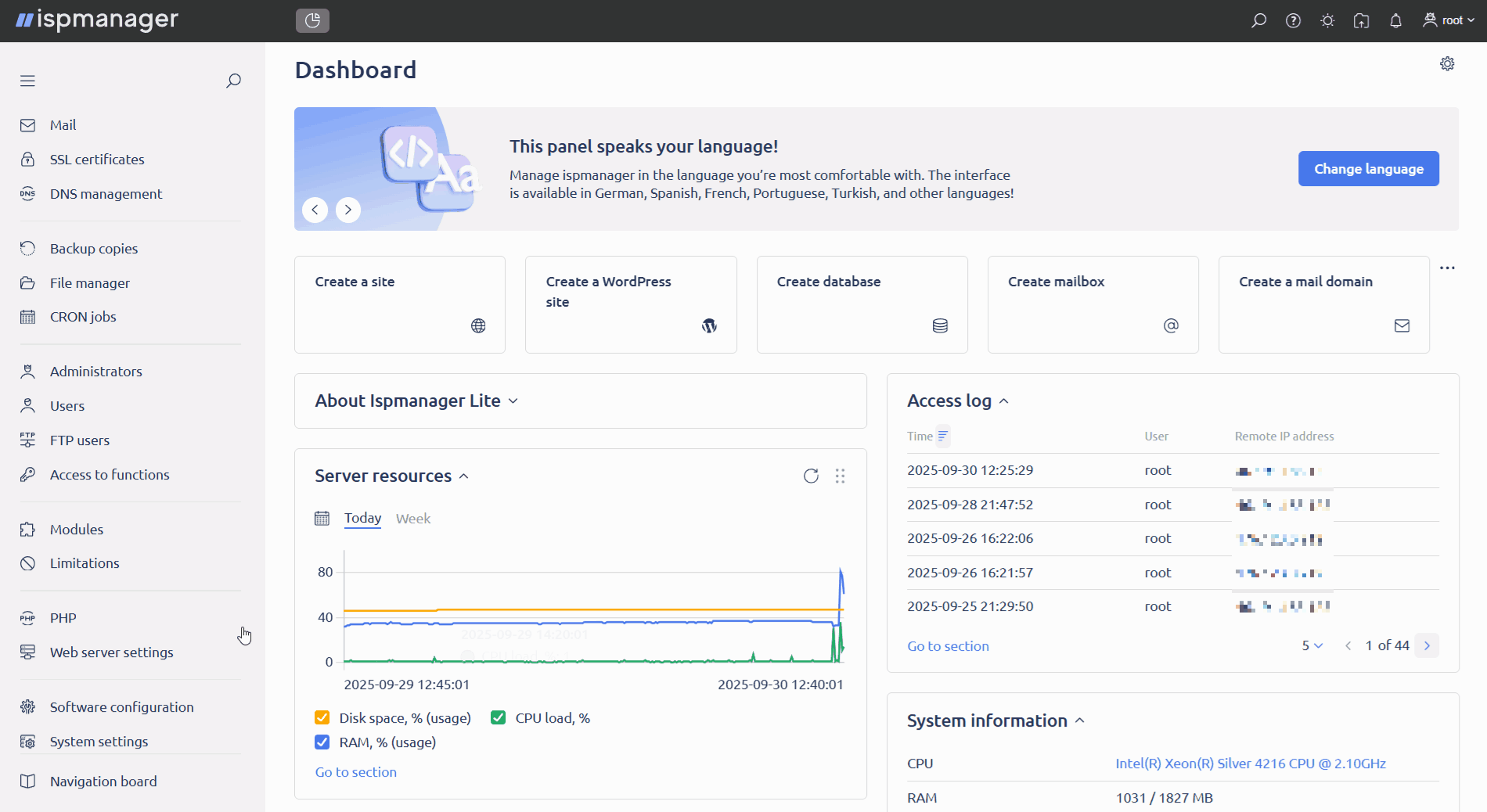Image resolution: width=1487 pixels, height=812 pixels.
Task: Follow the Access log Go to section link
Action: (x=948, y=646)
